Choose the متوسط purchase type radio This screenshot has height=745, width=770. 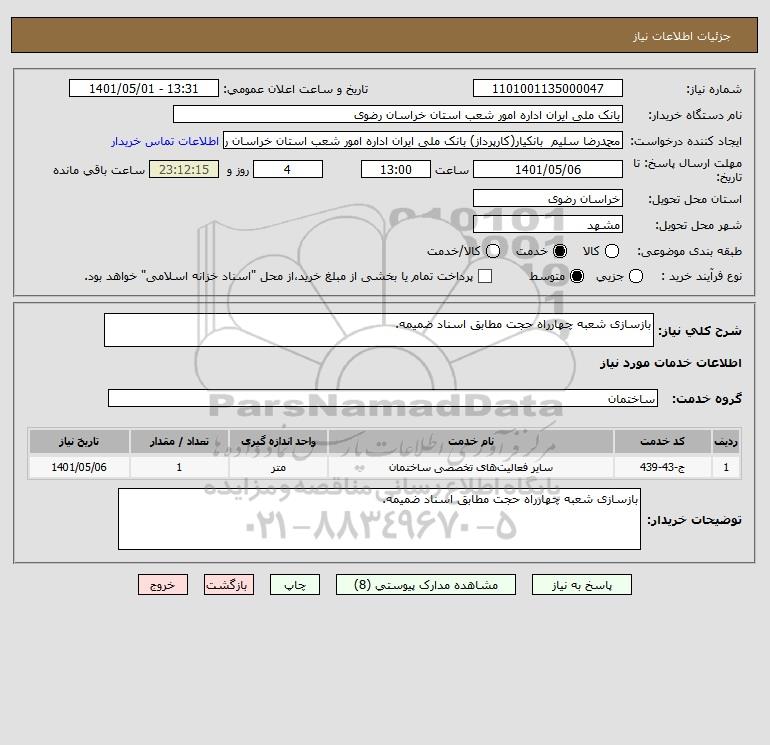[x=577, y=276]
